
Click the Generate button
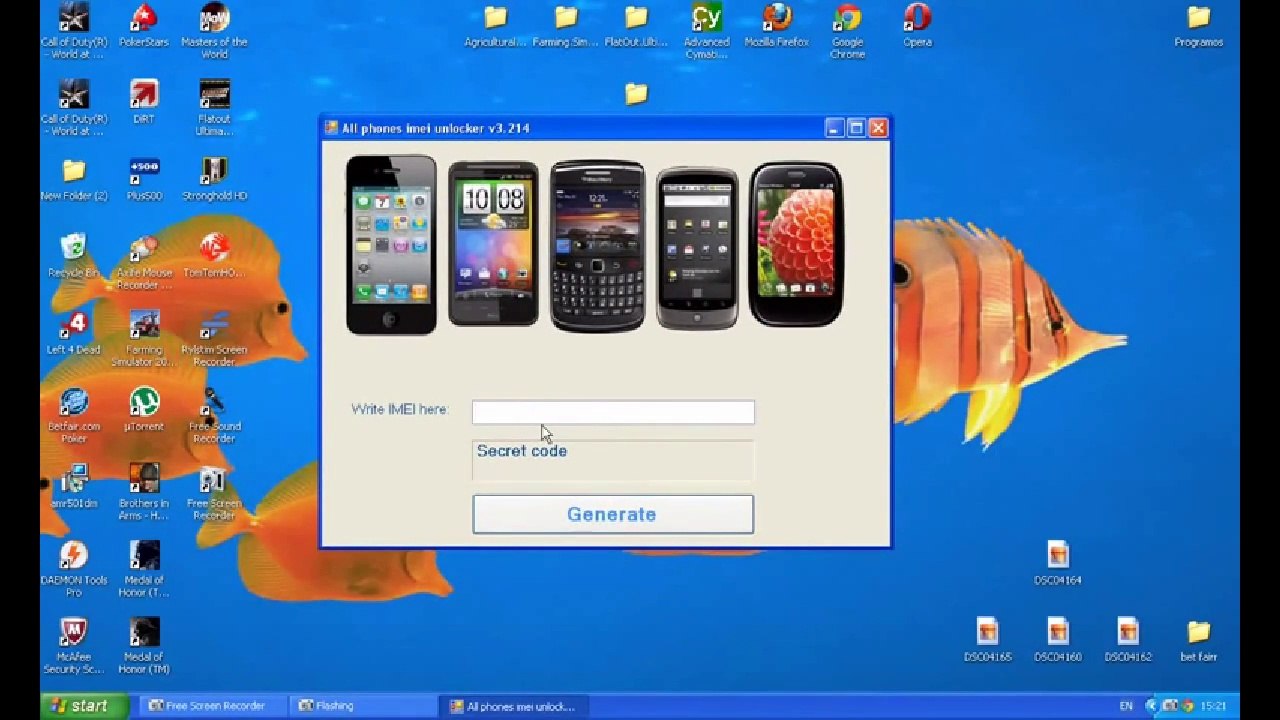613,514
